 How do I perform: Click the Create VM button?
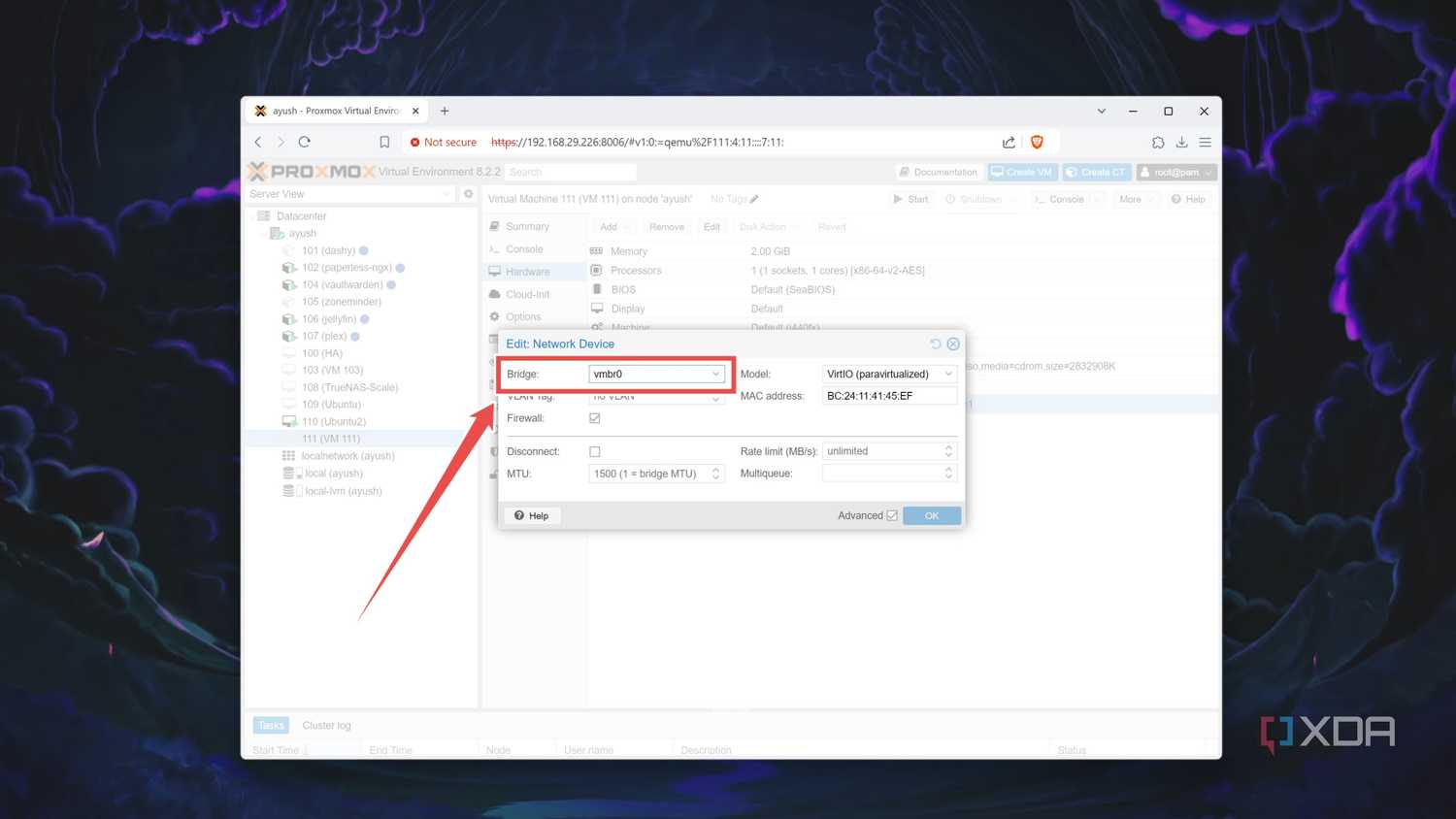(1022, 172)
